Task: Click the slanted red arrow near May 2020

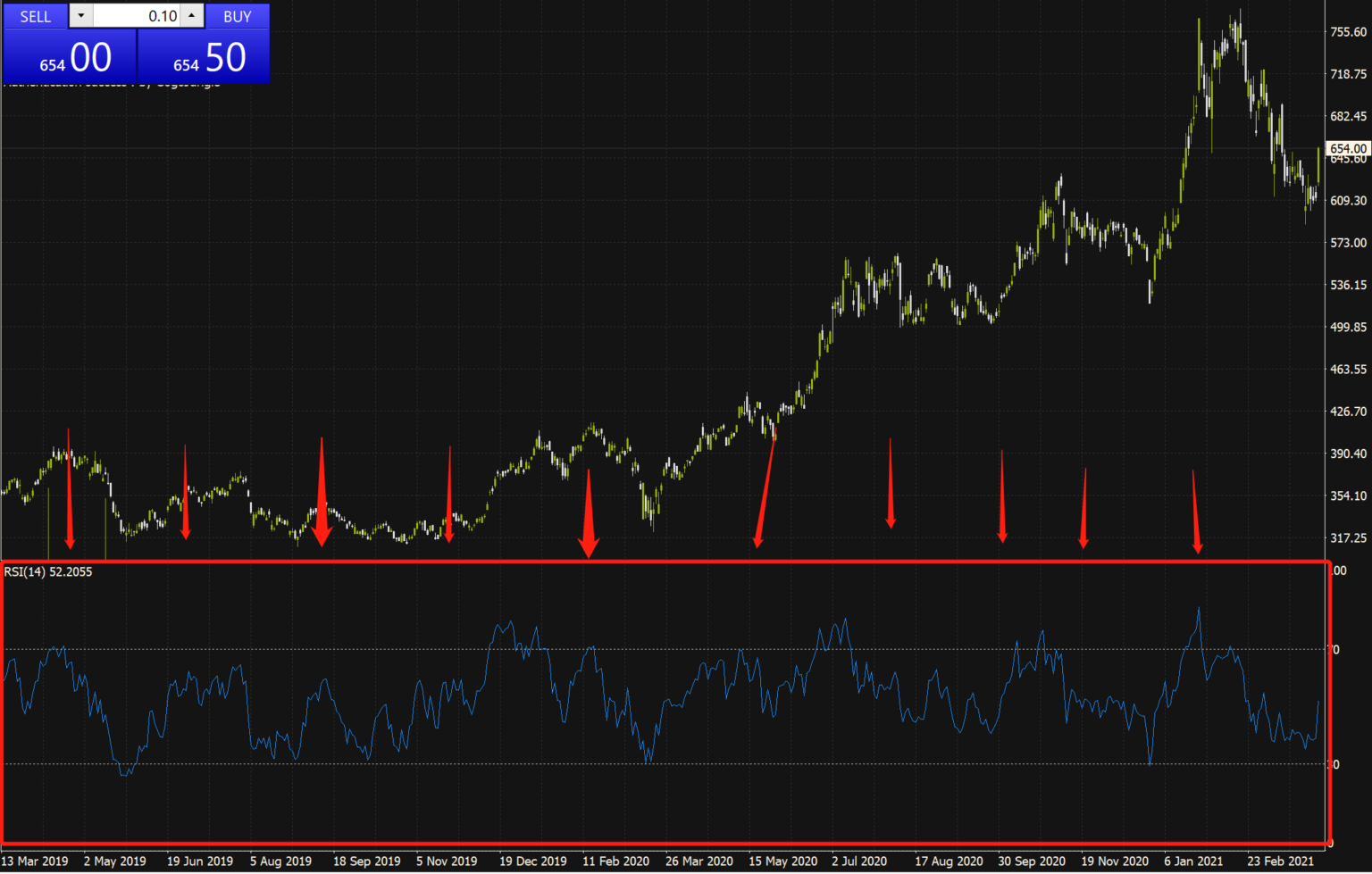Action: (765, 488)
